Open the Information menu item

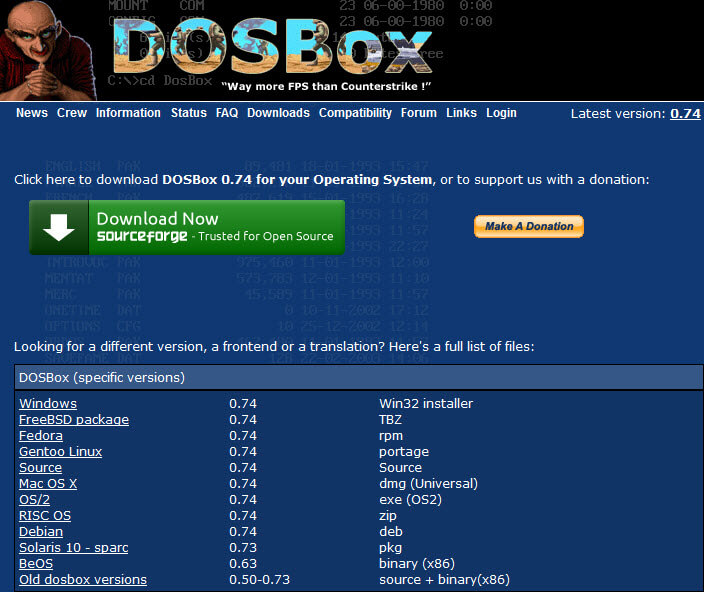pyautogui.click(x=128, y=113)
